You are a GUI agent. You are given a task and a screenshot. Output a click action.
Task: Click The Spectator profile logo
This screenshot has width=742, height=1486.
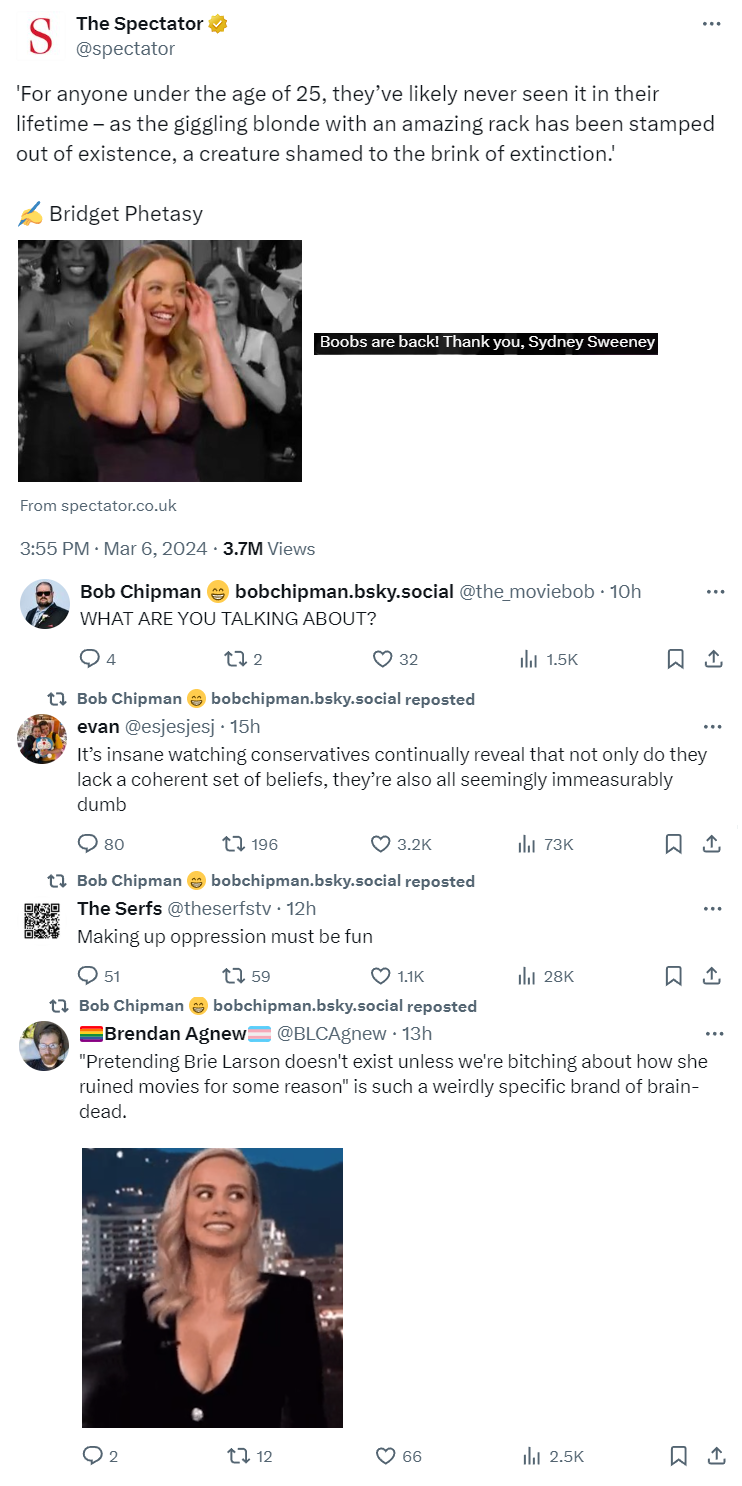41,36
